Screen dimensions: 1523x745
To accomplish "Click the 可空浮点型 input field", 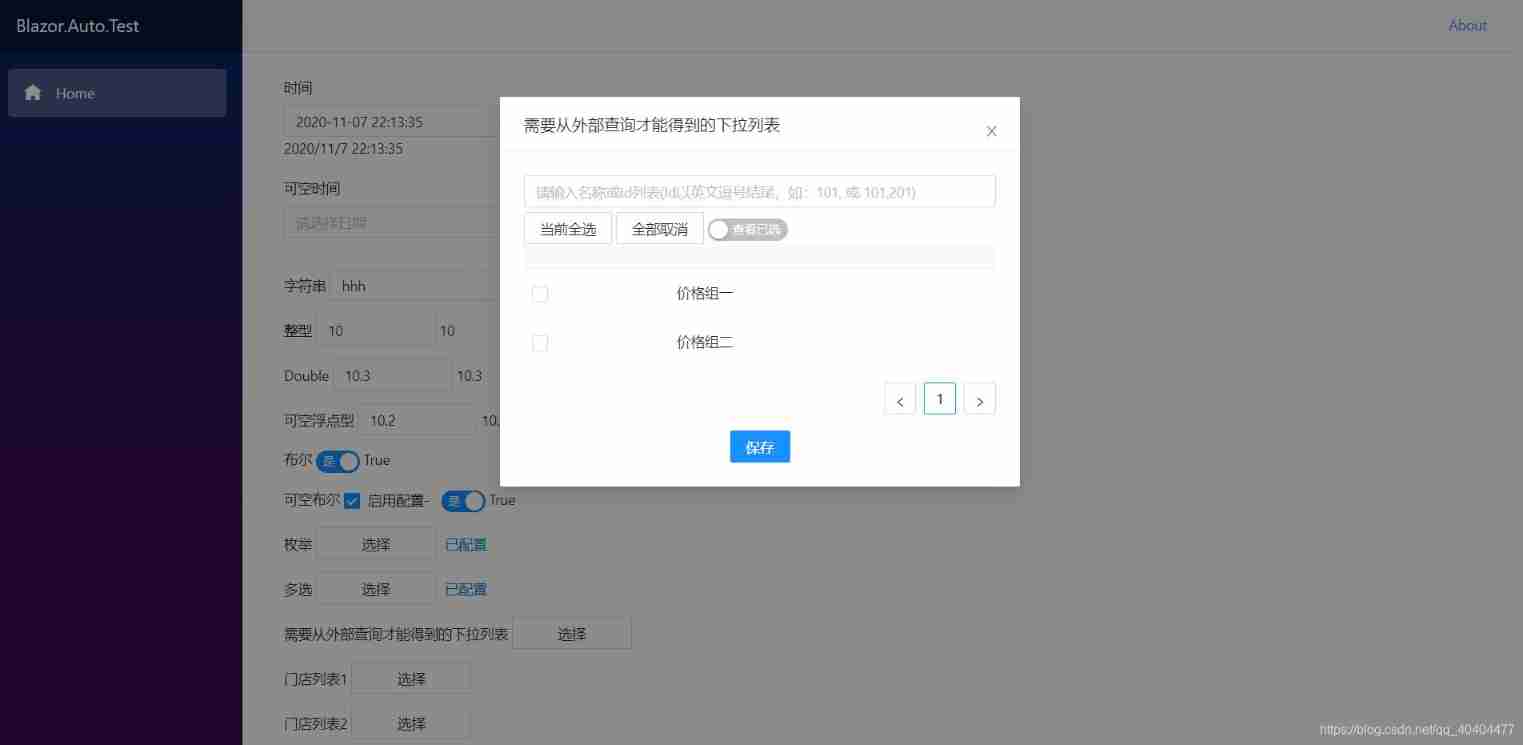I will pos(417,421).
